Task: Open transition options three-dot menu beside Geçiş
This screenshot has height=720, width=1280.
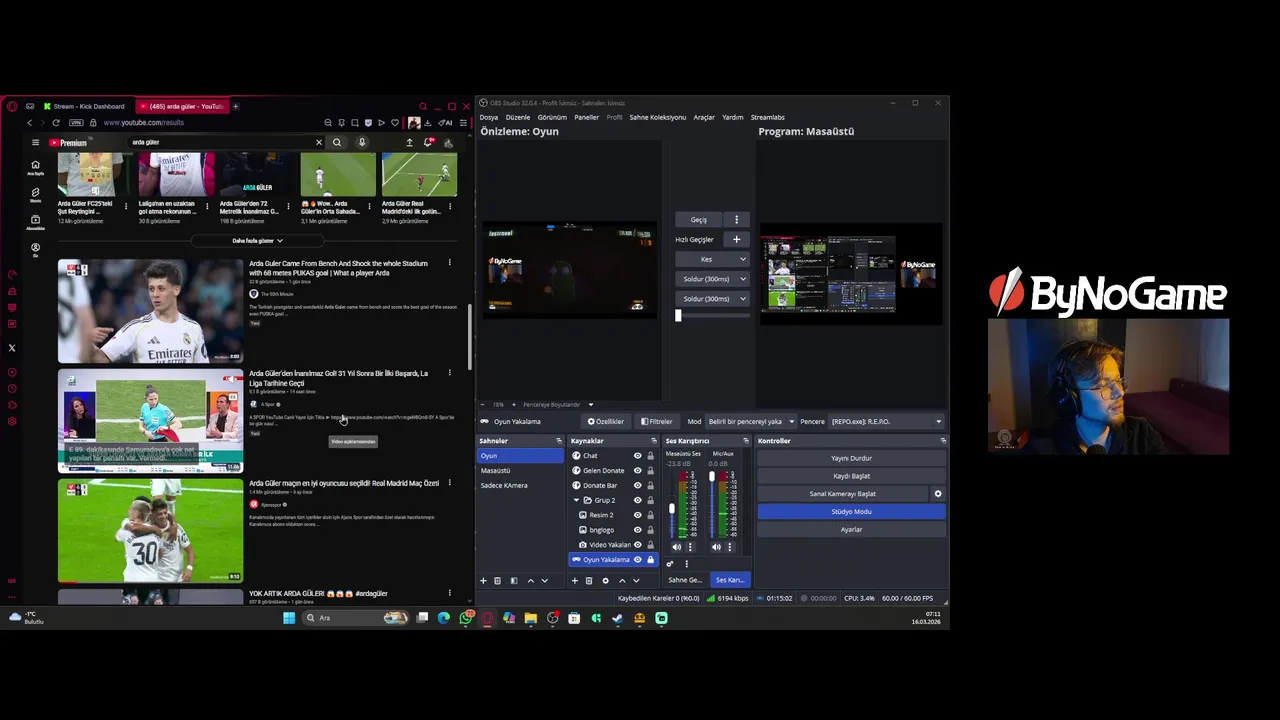Action: coord(736,220)
